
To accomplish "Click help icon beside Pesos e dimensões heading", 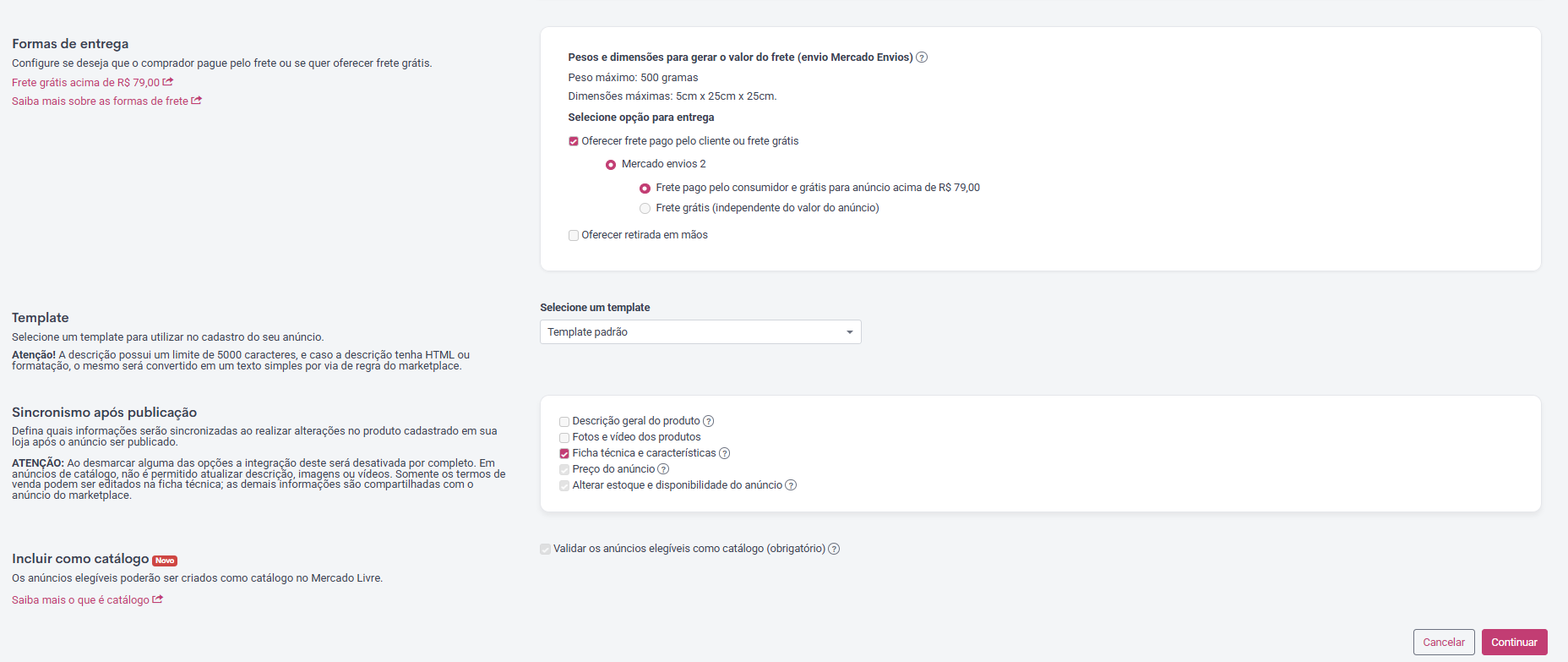I will click(x=922, y=57).
